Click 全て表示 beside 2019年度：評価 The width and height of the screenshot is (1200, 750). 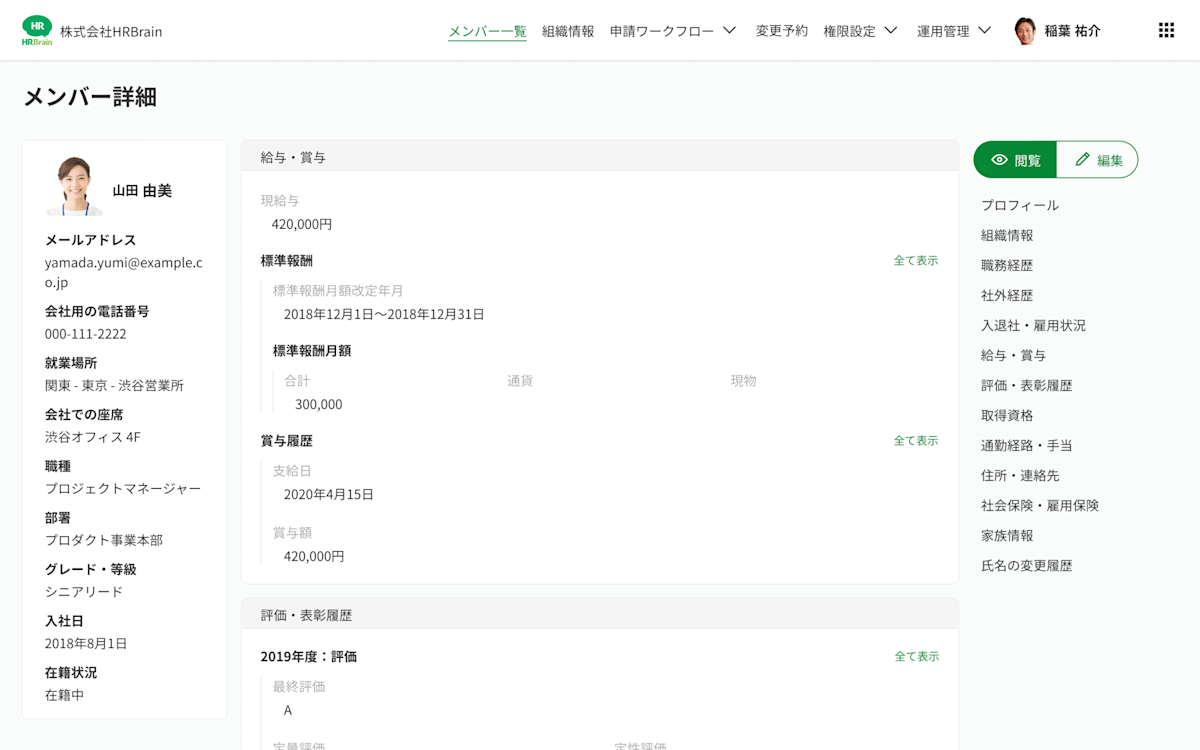[916, 656]
